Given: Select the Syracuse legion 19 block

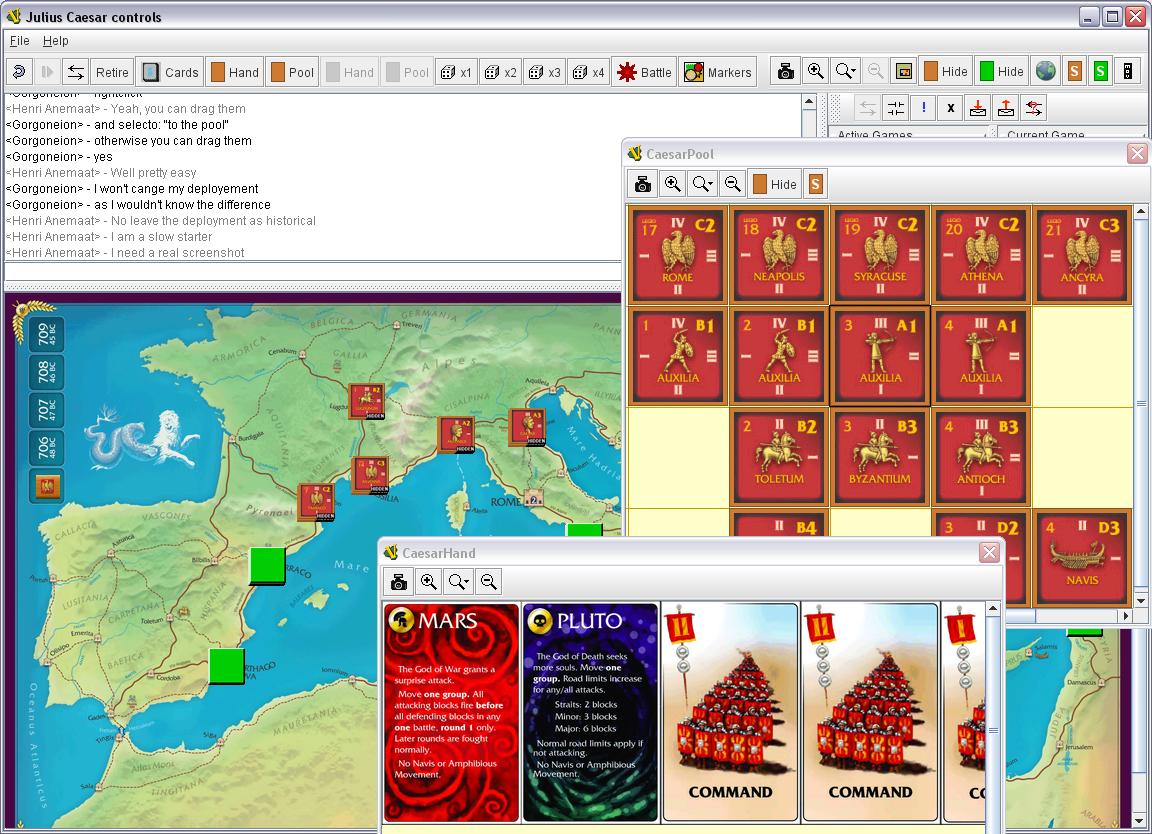Looking at the screenshot, I should tap(880, 254).
